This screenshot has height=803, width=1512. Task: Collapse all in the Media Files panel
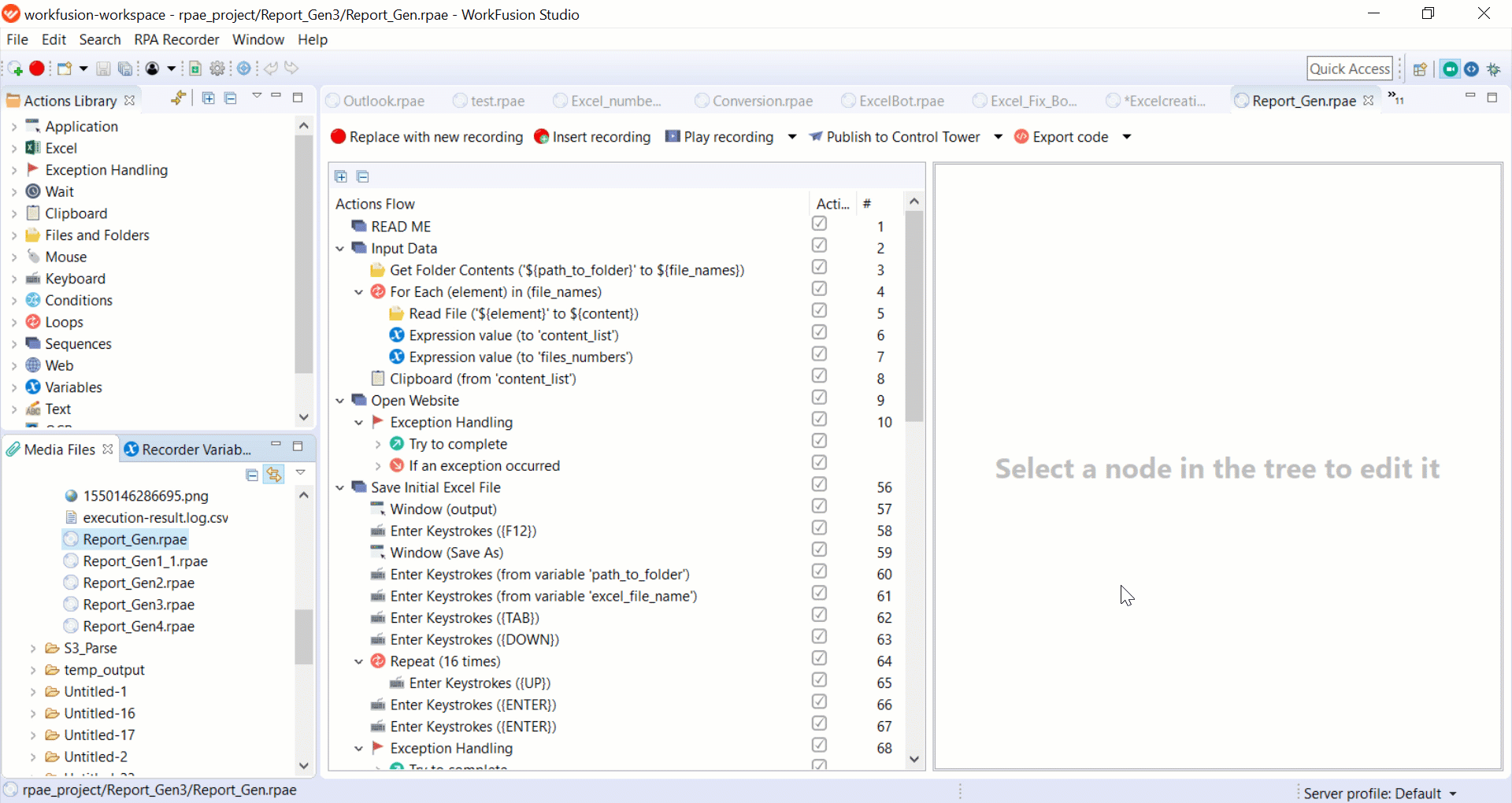(252, 475)
